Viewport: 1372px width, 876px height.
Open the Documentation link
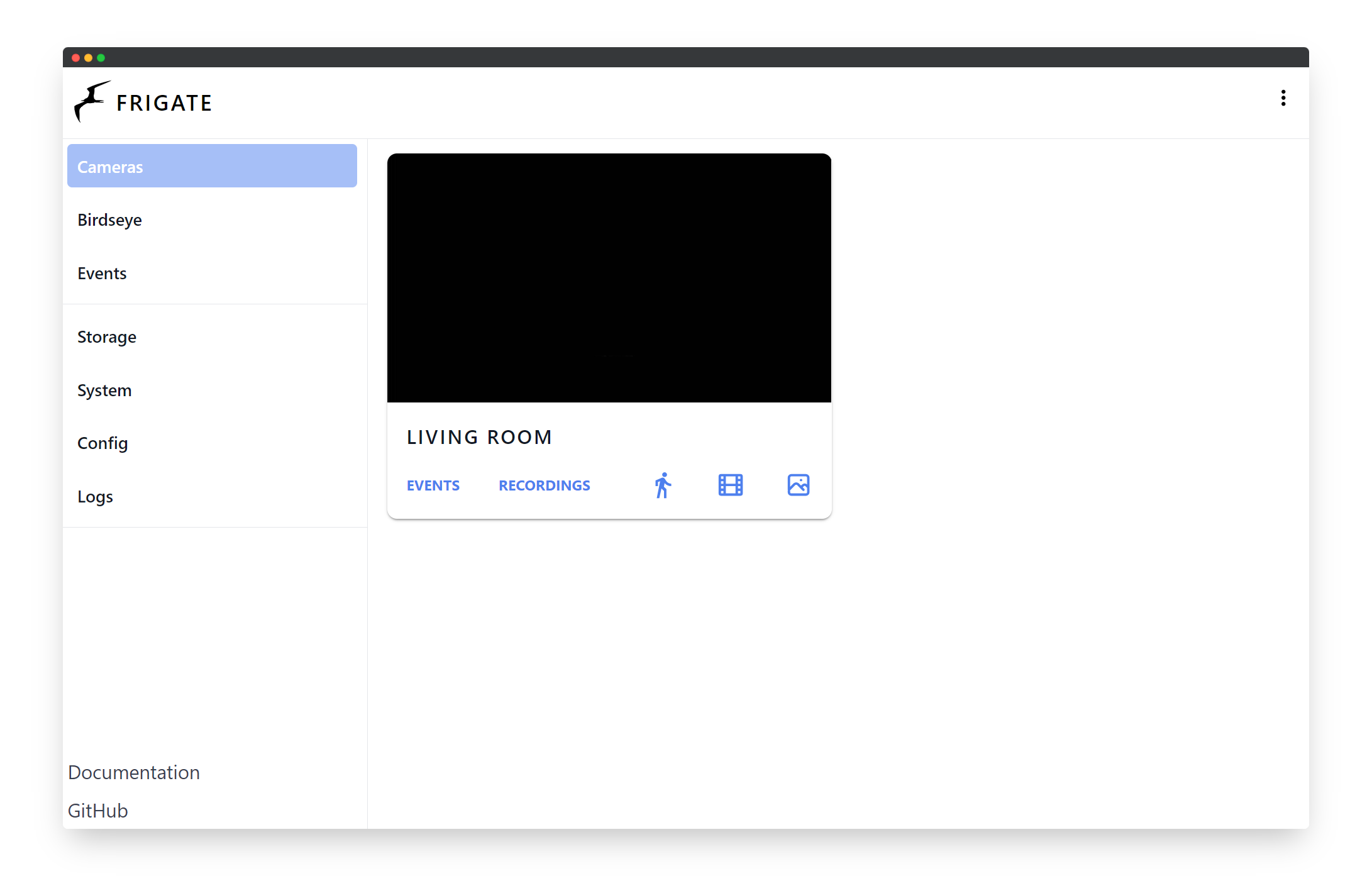134,772
